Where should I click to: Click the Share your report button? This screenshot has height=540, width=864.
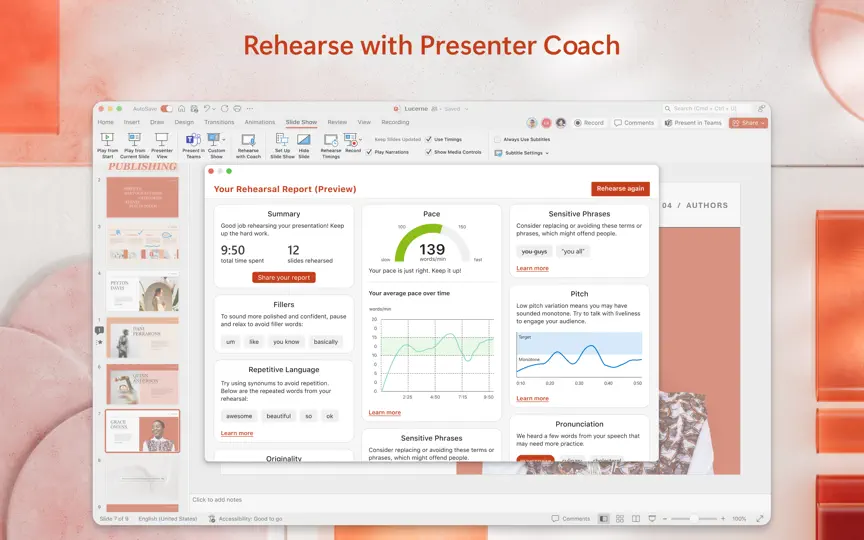click(x=284, y=278)
